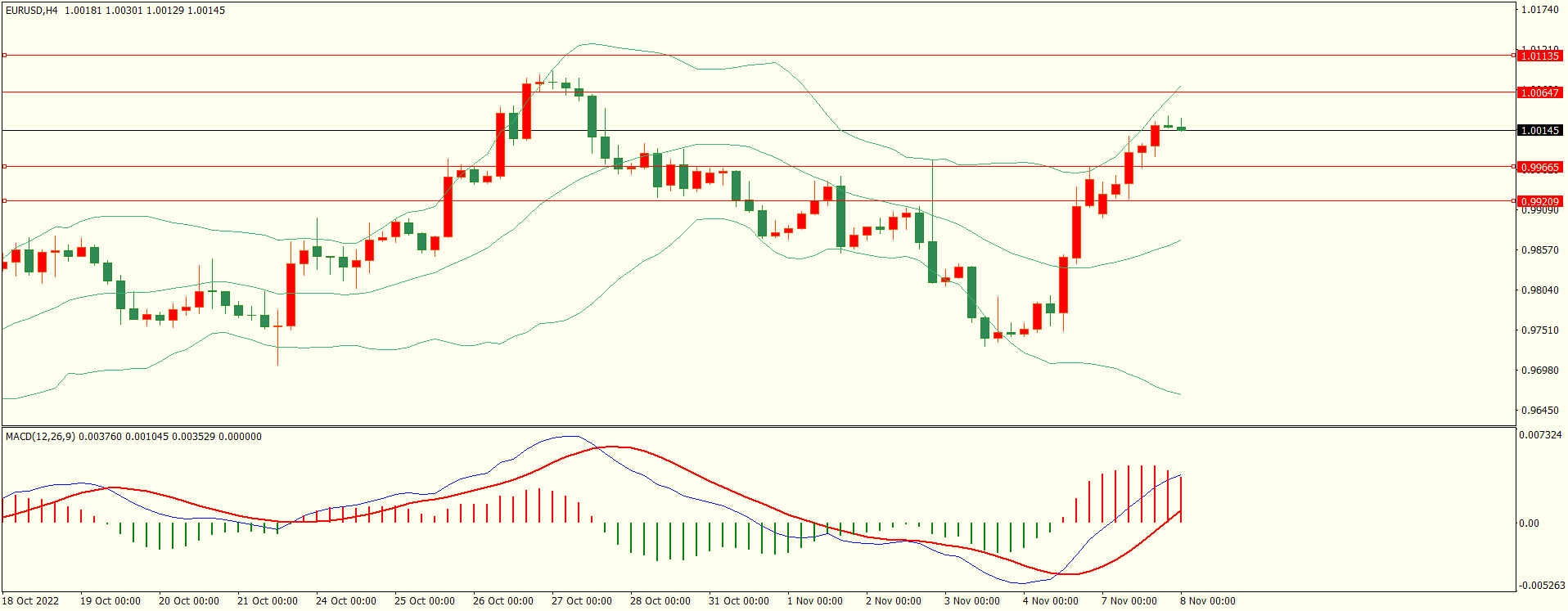Click the 27 Oct 00:00 date label
Screen dimensions: 1568x611
pos(582,601)
